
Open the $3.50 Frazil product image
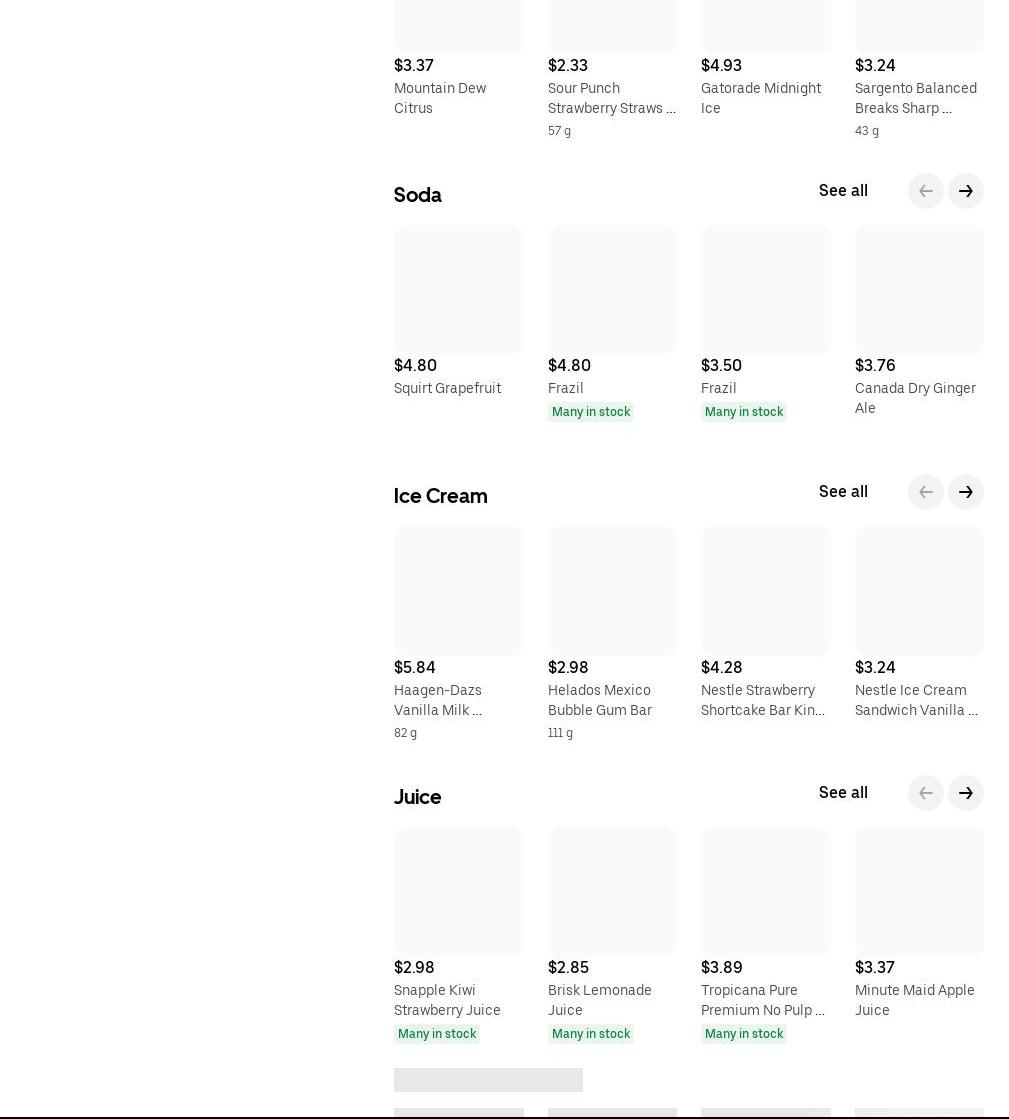[766, 290]
